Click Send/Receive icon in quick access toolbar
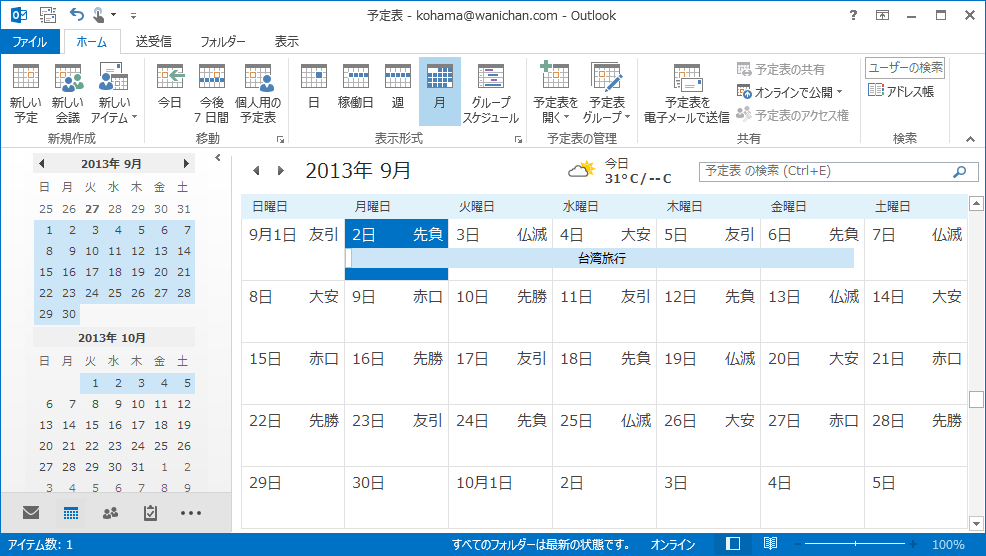This screenshot has width=986, height=556. tap(48, 14)
